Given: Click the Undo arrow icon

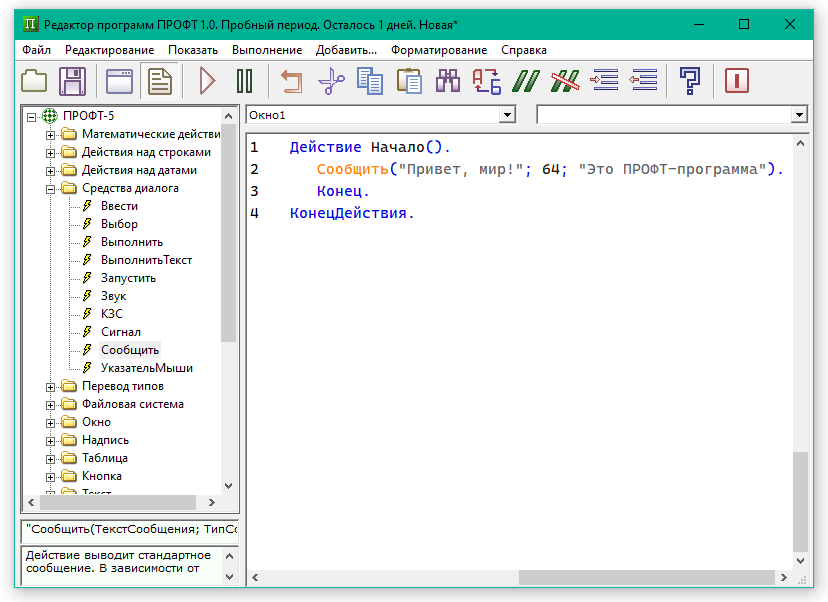Looking at the screenshot, I should point(291,81).
